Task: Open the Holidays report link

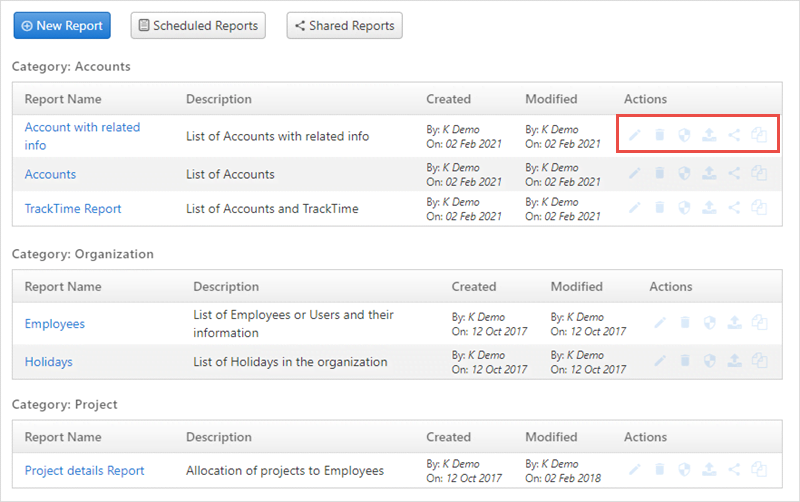Action: click(48, 362)
